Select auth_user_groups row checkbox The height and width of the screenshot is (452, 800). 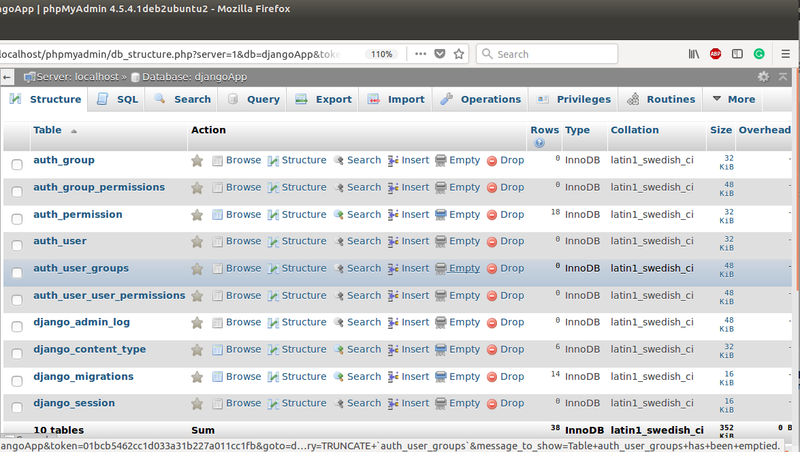click(17, 272)
